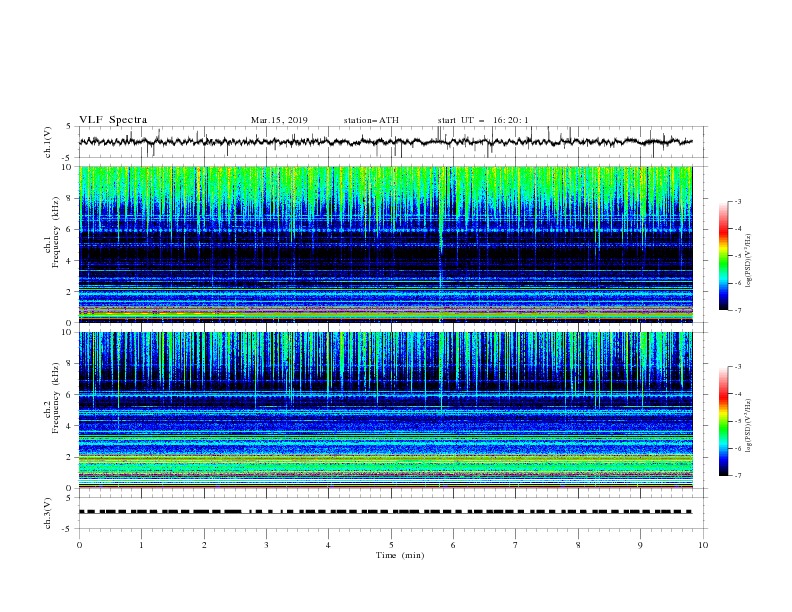Click the ch.1 spectrogram panel
This screenshot has width=792, height=612.
point(385,244)
